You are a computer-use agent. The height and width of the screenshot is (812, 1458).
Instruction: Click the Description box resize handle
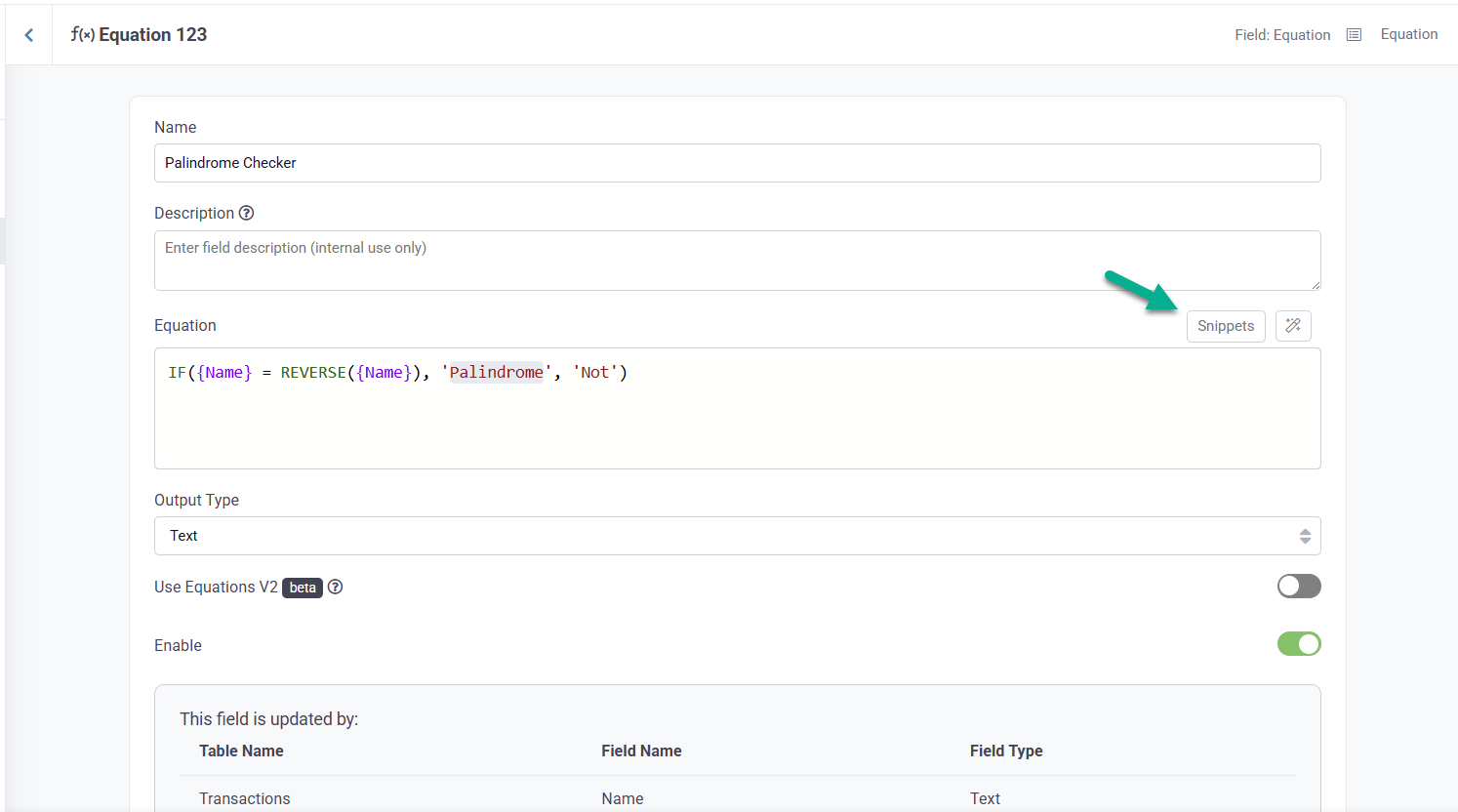pyautogui.click(x=1315, y=284)
